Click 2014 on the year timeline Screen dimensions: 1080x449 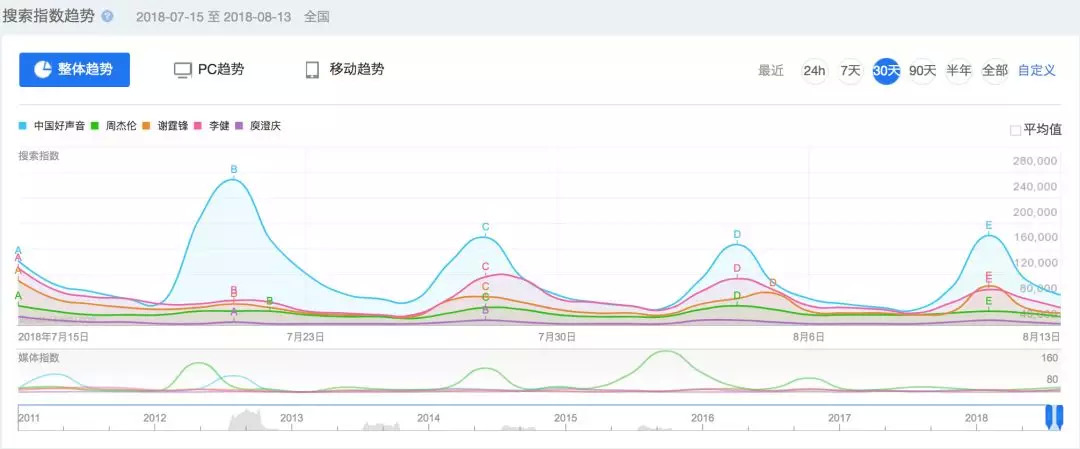click(428, 417)
